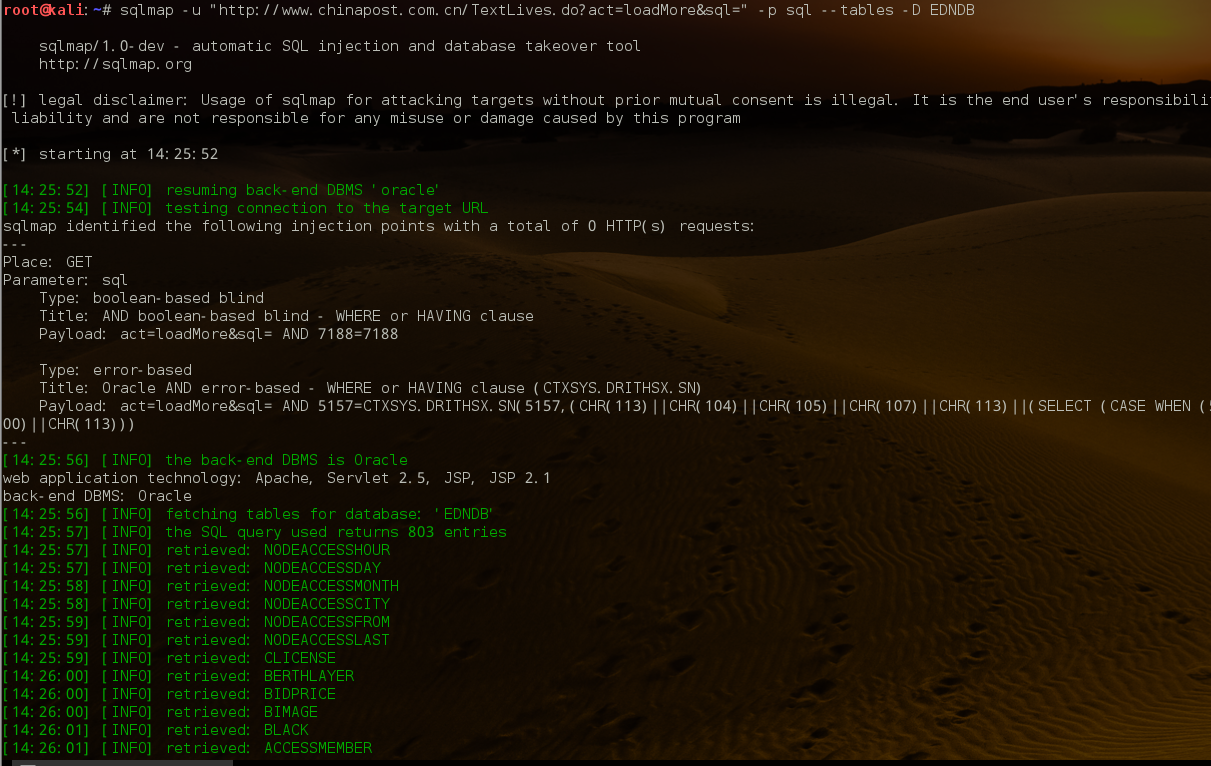Viewport: 1211px width, 766px height.
Task: Click 'the SQL query used returns 803 entries' line
Action: pos(254,532)
